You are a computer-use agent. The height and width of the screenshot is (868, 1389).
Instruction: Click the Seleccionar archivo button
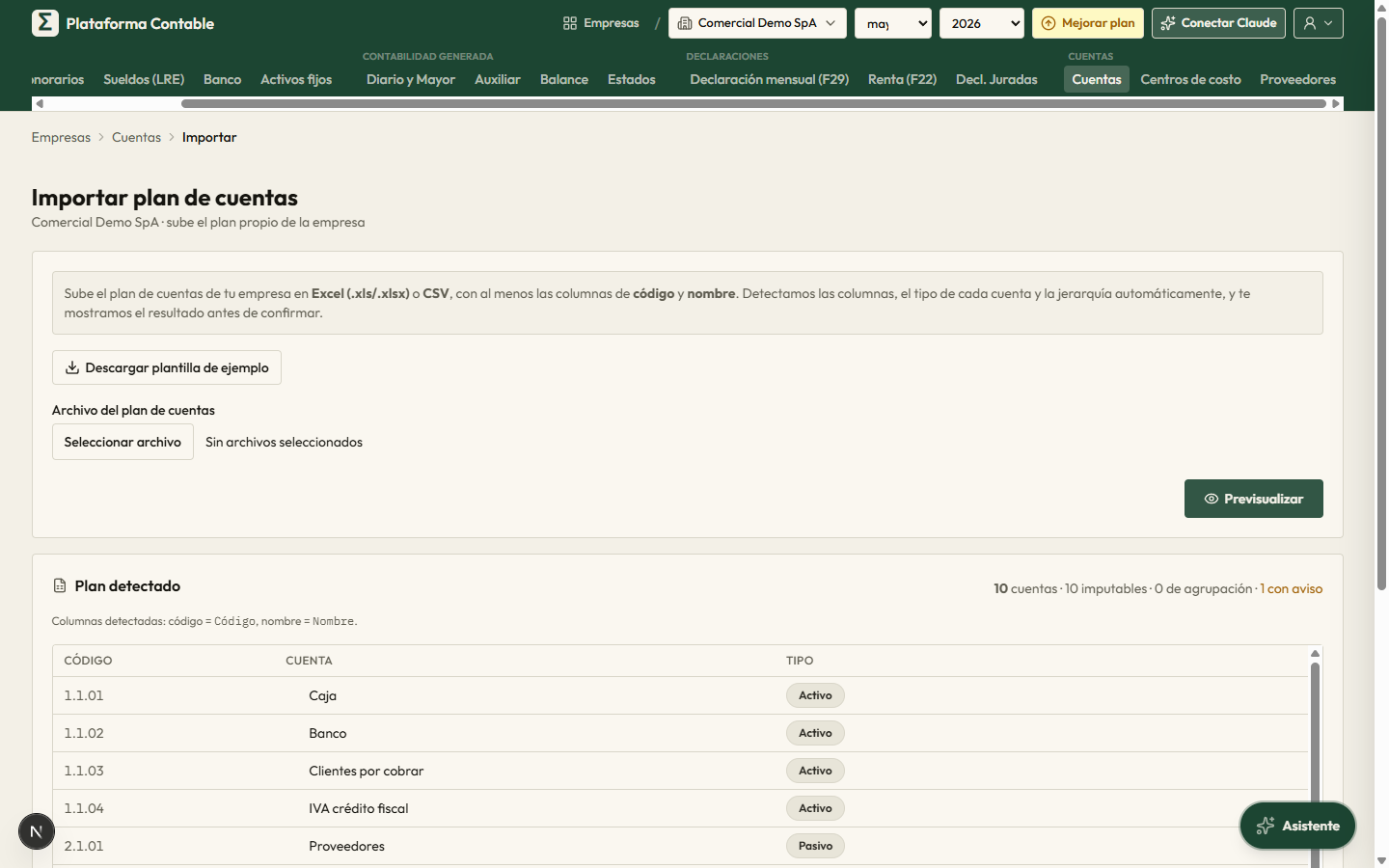tap(123, 442)
